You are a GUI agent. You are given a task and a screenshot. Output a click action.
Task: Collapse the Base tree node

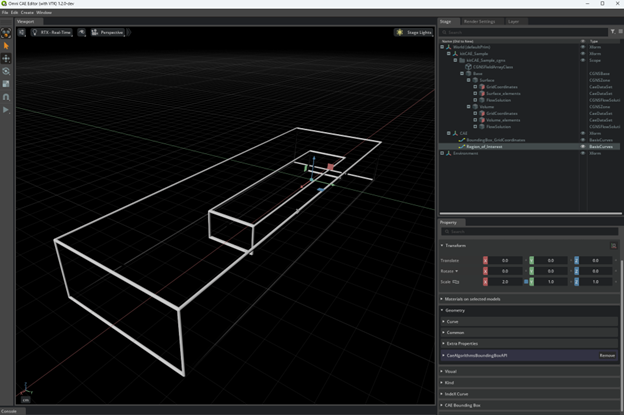(462, 74)
